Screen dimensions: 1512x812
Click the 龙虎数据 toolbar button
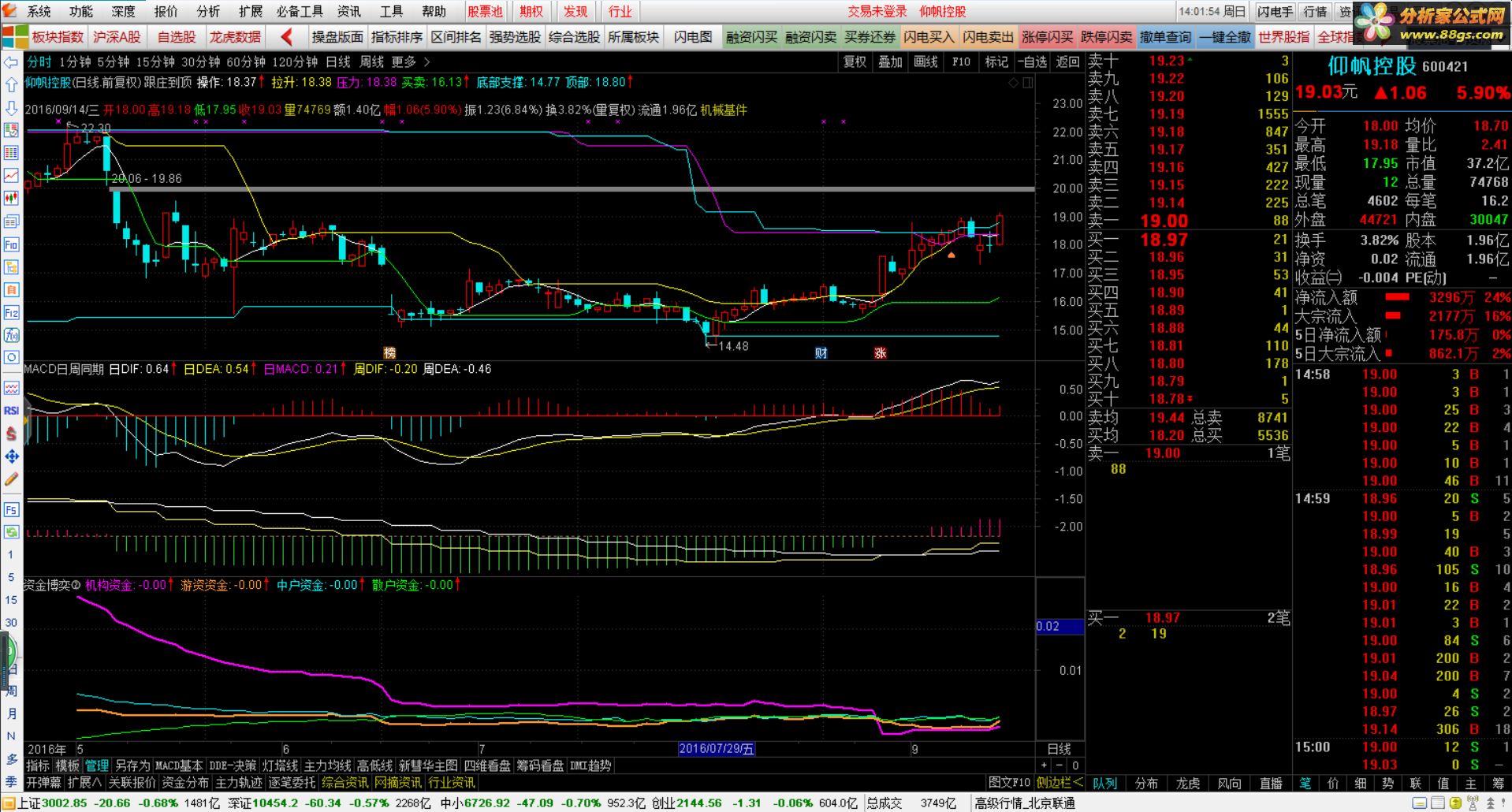235,36
